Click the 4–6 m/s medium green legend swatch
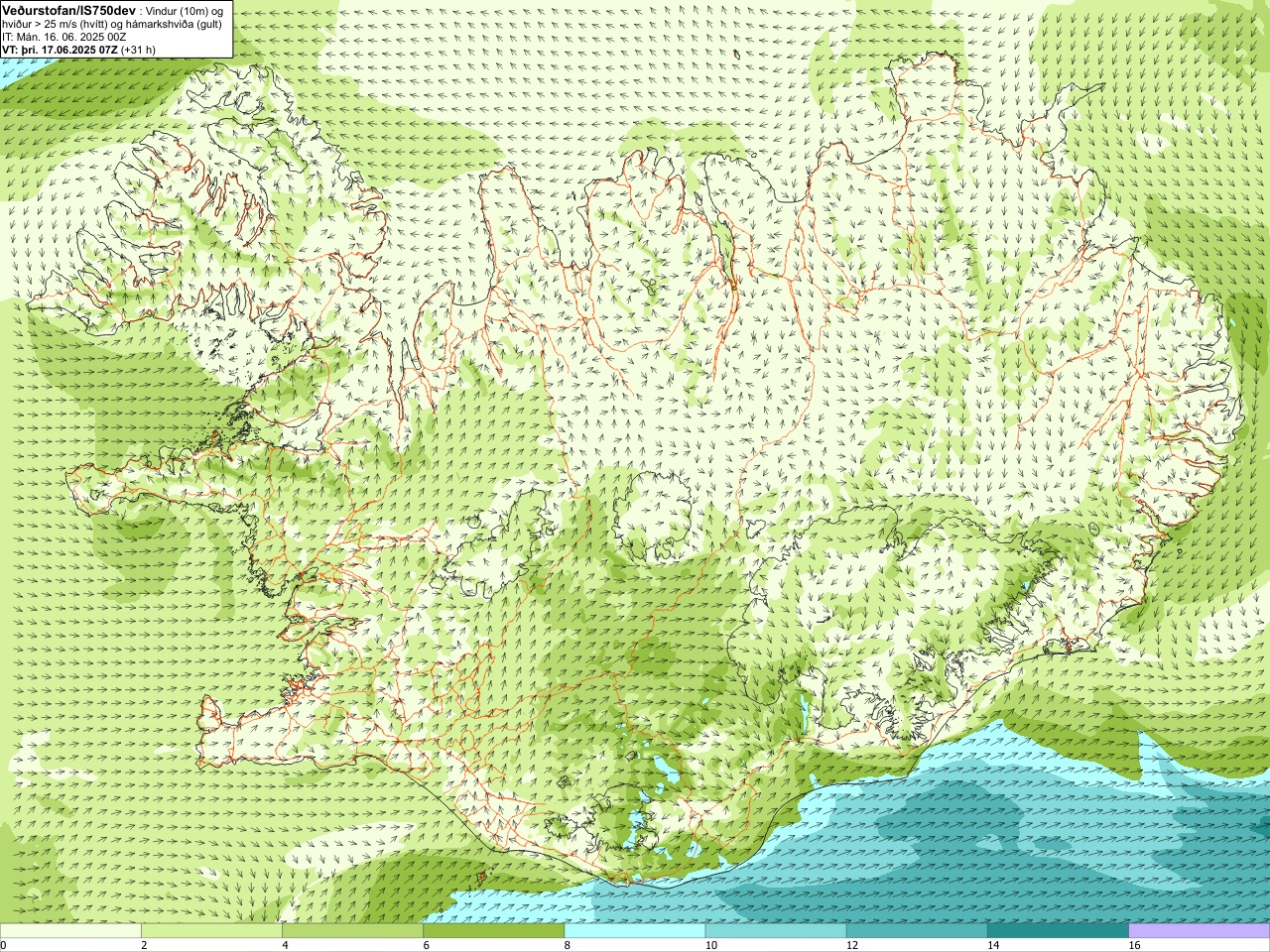1270x952 pixels. [352, 931]
